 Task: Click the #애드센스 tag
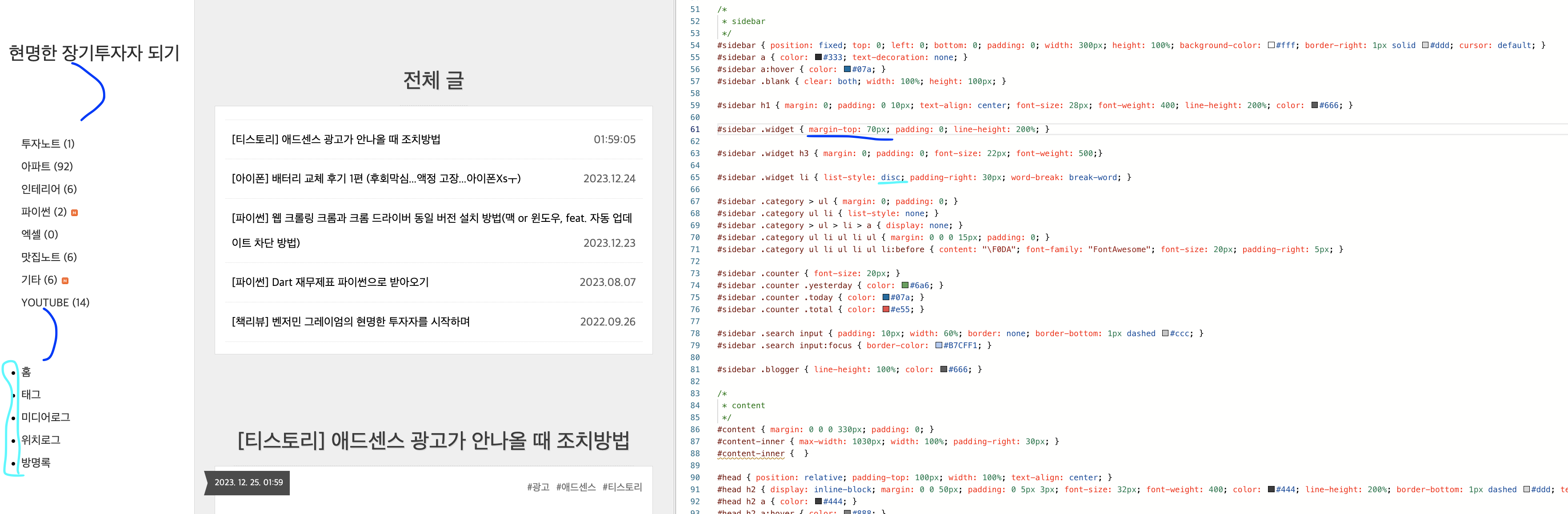[575, 486]
